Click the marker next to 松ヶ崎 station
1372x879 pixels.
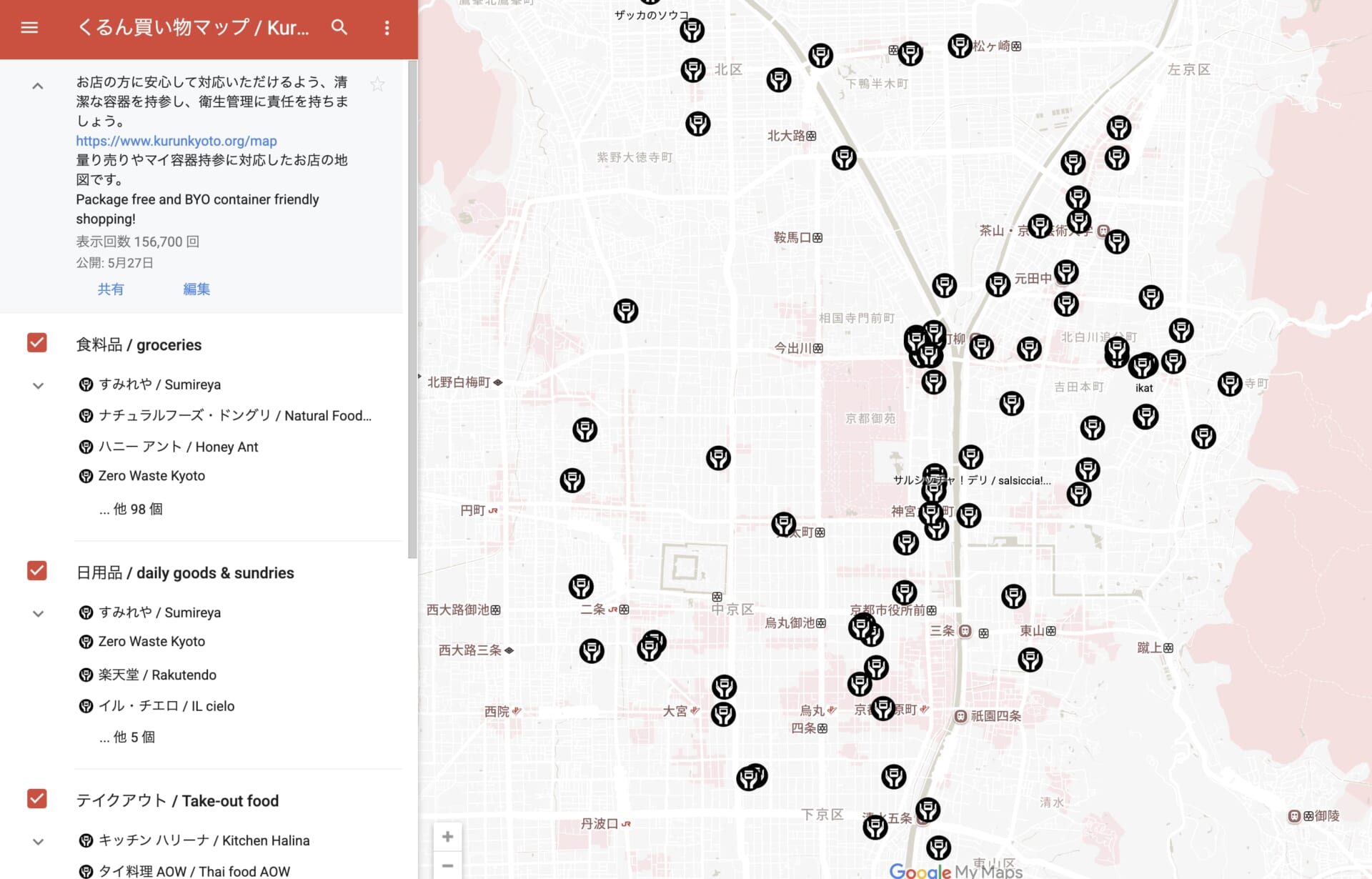(960, 46)
